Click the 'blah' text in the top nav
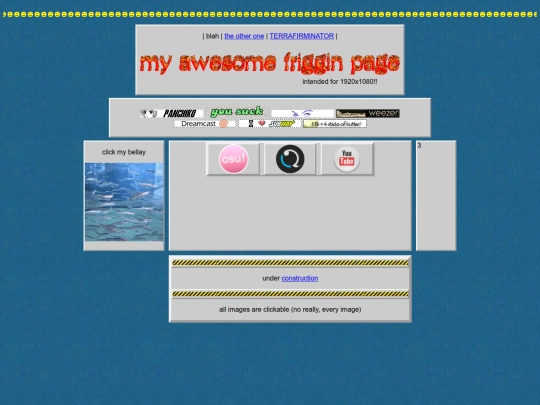 pyautogui.click(x=212, y=36)
